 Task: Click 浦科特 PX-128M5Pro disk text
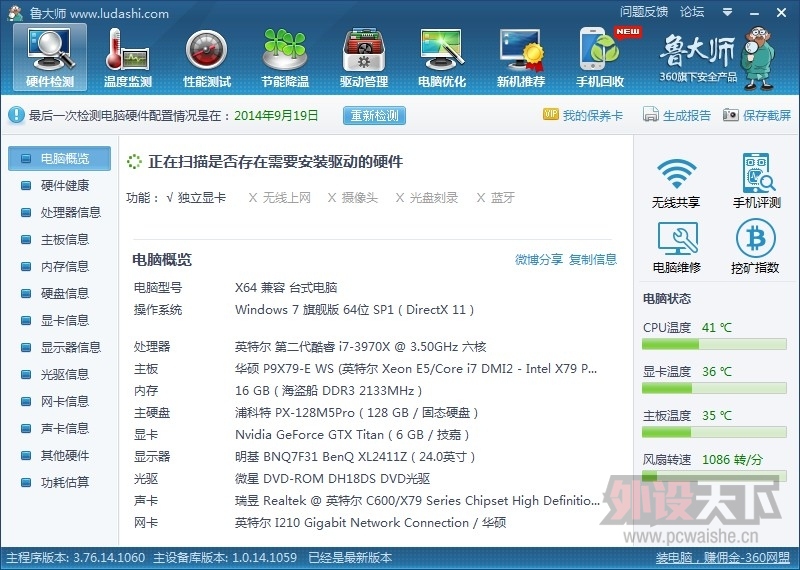[x=356, y=412]
